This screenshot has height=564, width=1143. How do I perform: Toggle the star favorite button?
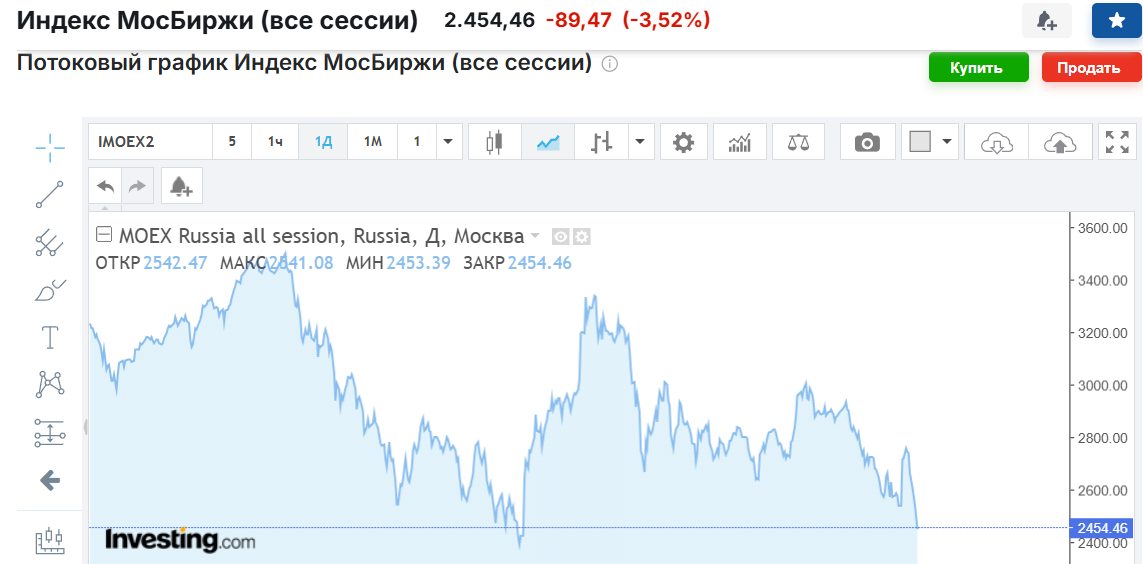(1116, 21)
